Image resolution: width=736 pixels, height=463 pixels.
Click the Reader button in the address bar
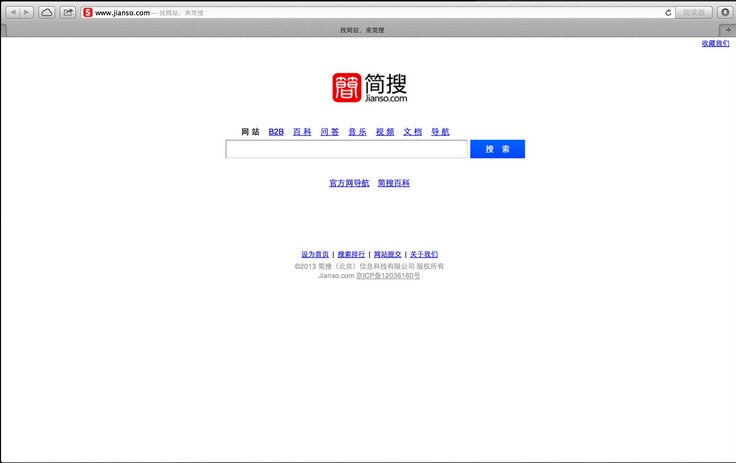(694, 13)
